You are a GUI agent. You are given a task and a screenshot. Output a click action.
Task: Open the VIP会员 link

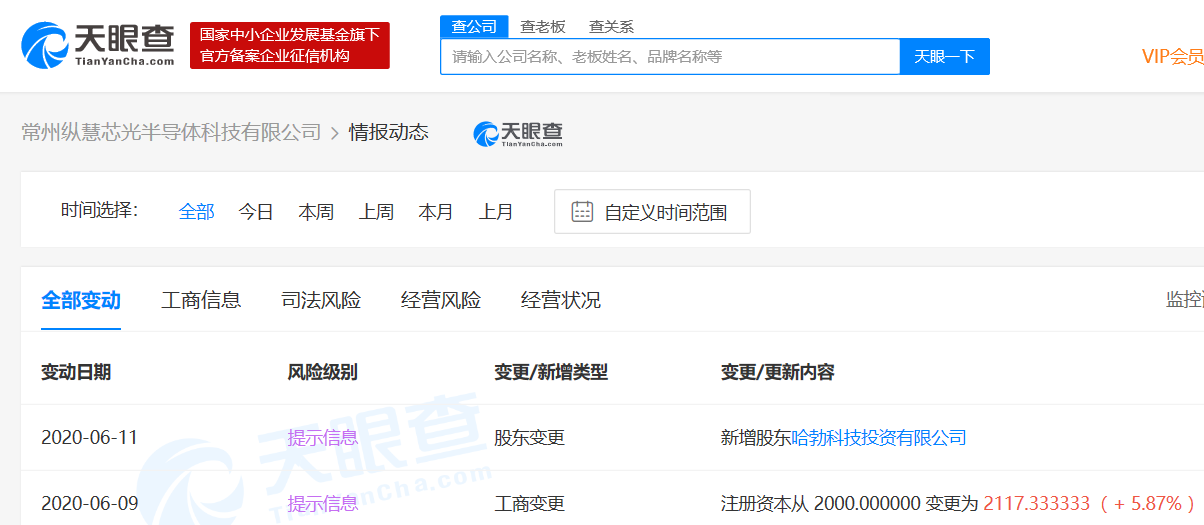tap(1172, 57)
